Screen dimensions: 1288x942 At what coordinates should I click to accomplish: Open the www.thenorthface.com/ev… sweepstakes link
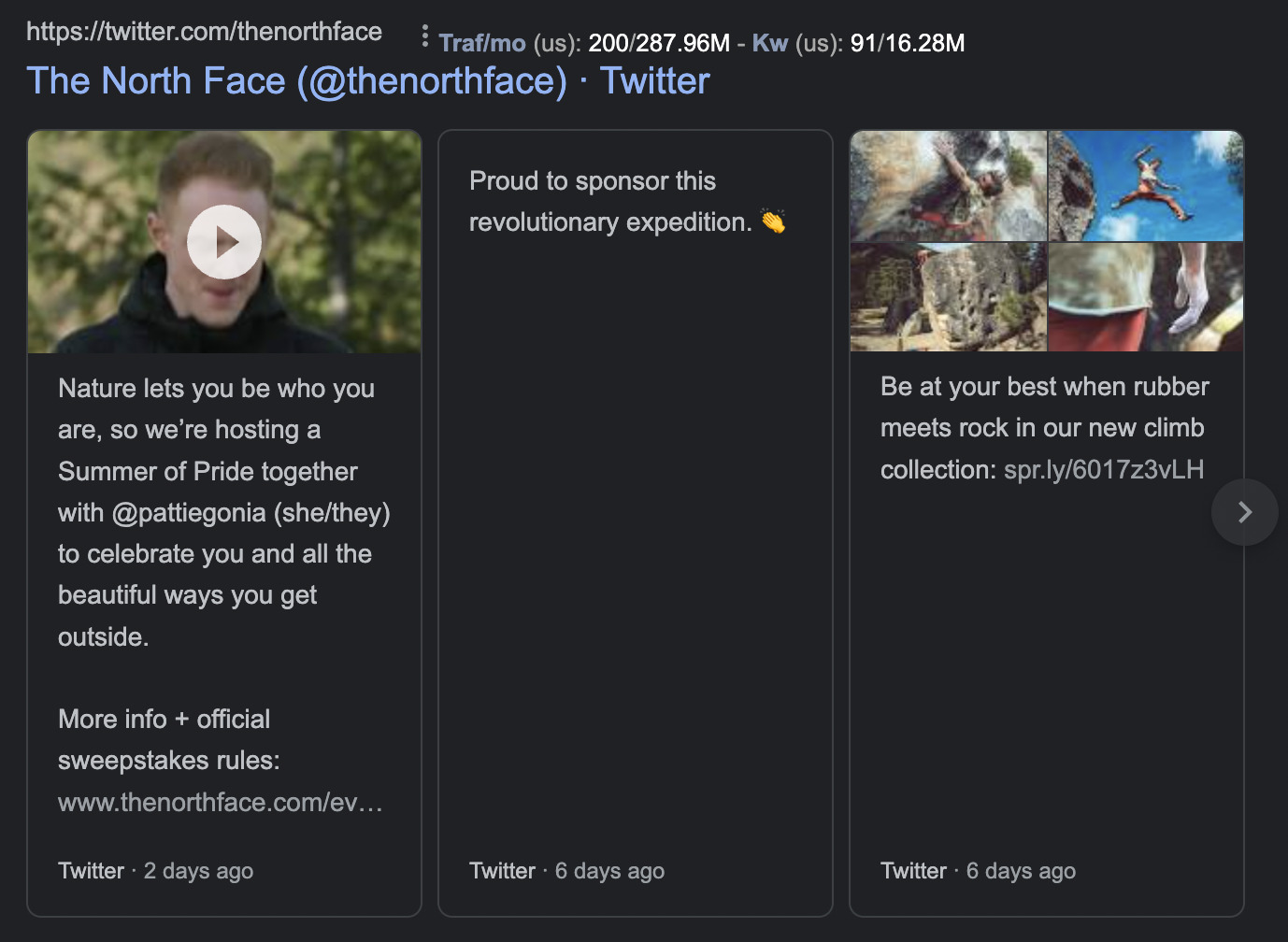point(220,802)
